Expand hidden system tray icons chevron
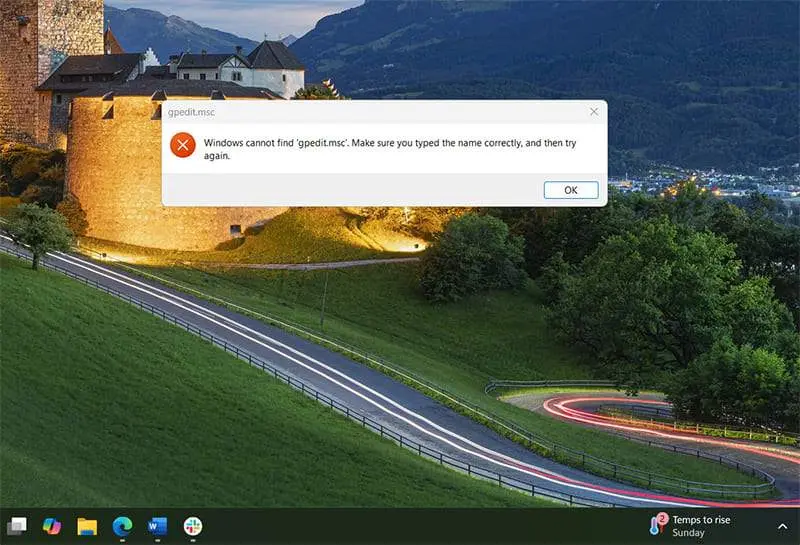This screenshot has width=800, height=545. tap(782, 526)
